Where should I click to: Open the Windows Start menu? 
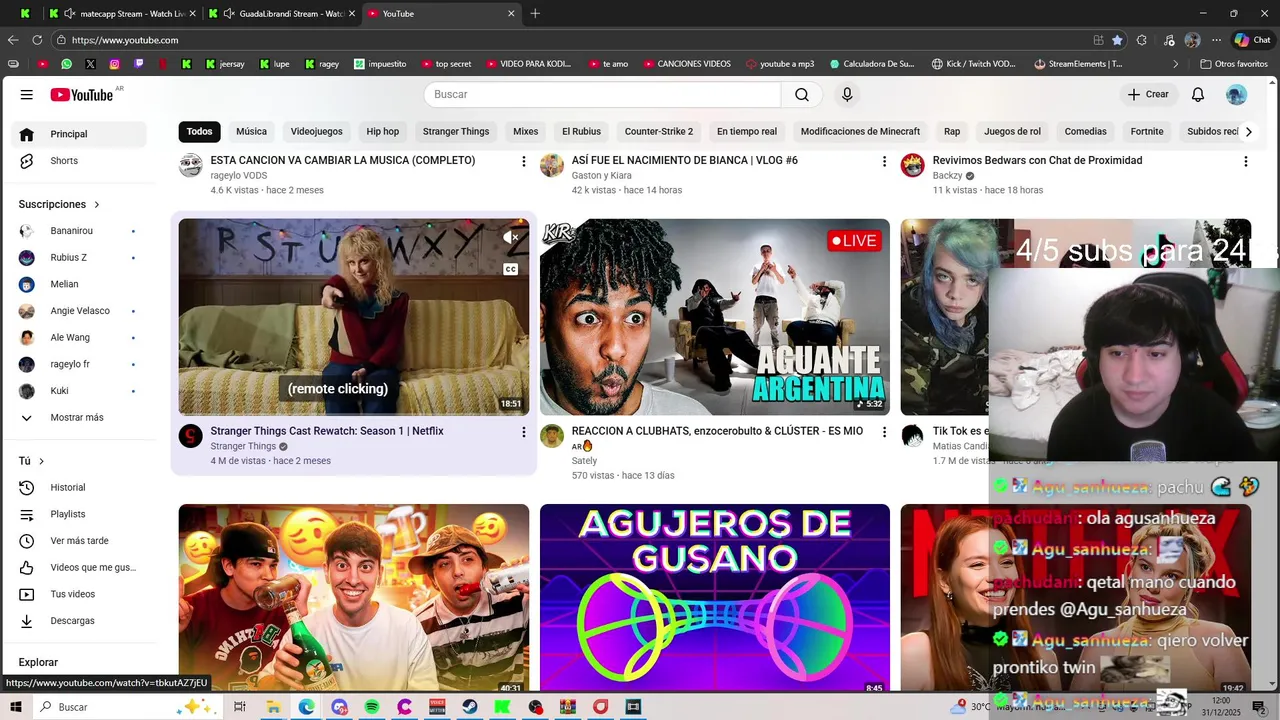tap(16, 707)
